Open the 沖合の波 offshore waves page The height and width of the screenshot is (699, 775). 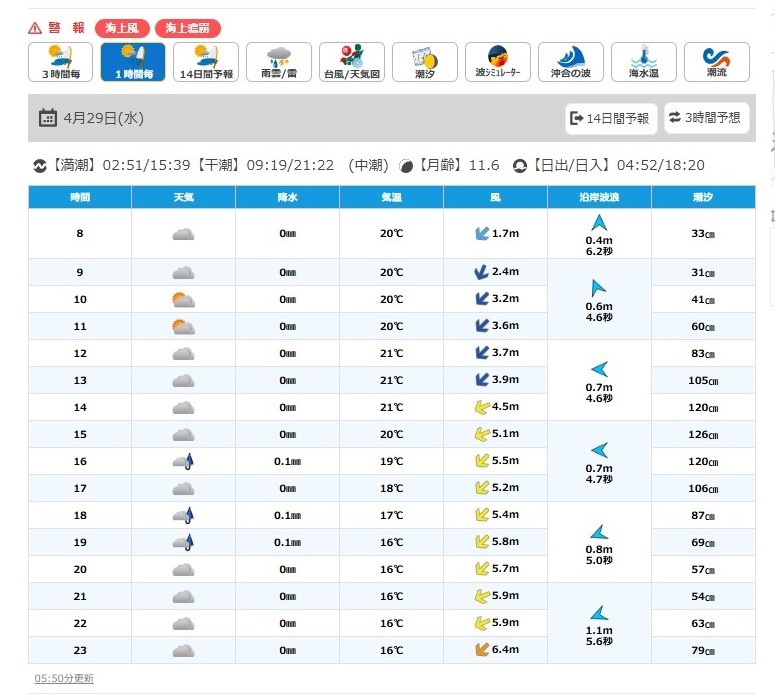[x=570, y=62]
